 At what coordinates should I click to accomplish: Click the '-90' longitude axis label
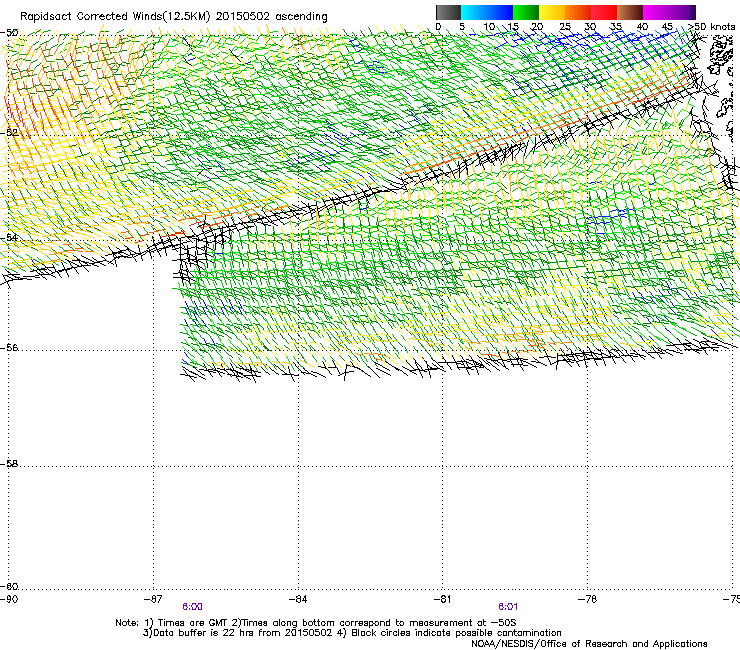pyautogui.click(x=9, y=599)
